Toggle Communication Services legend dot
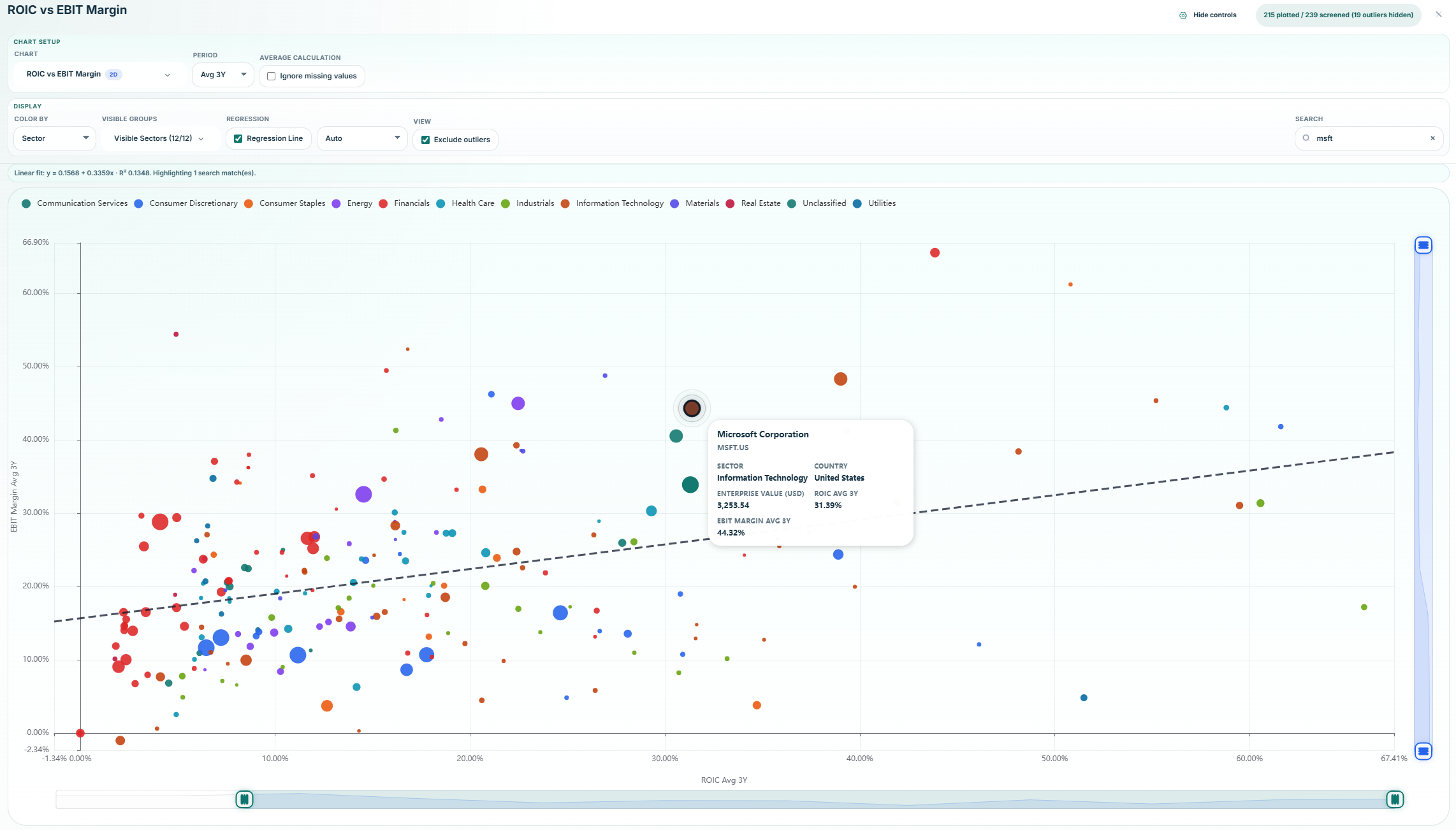This screenshot has height=830, width=1456. click(26, 203)
